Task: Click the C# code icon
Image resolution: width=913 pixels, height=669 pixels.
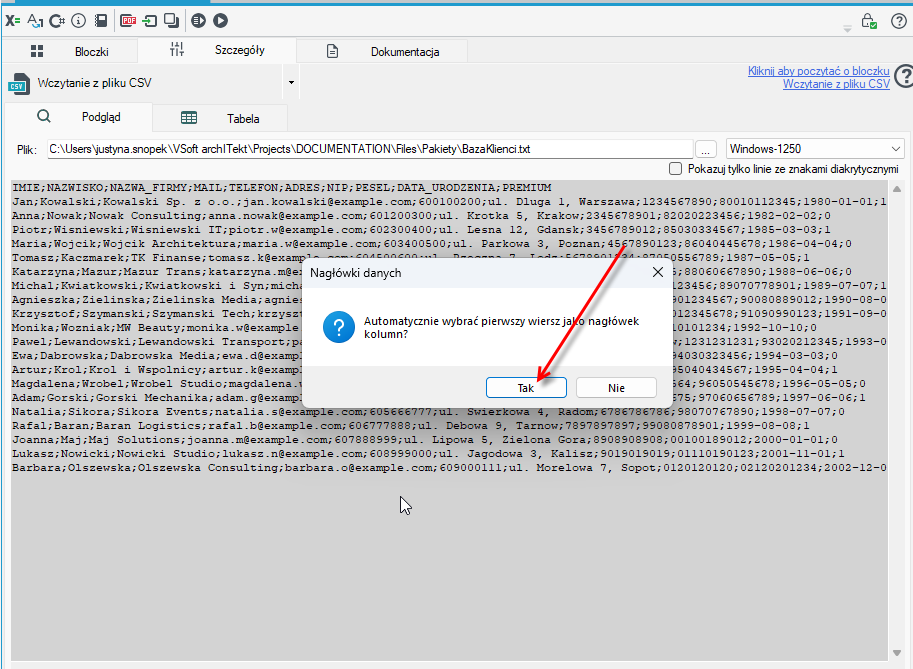Action: tap(56, 21)
